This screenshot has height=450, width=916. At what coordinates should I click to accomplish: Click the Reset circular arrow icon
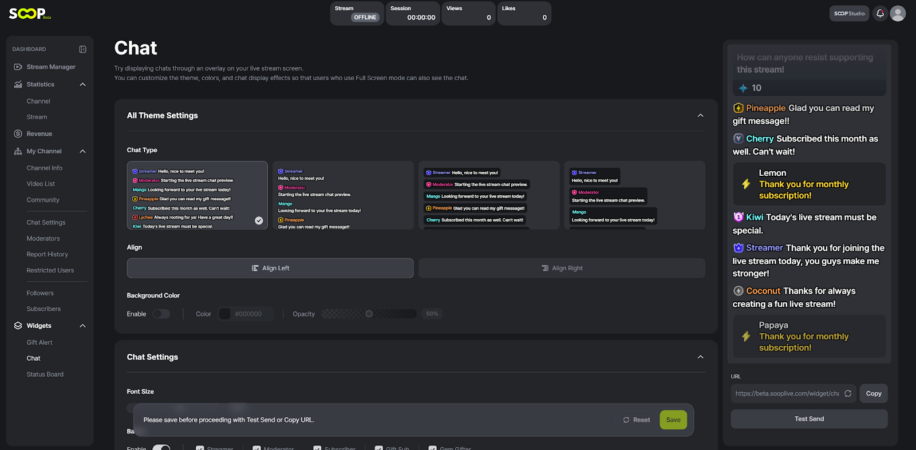pyautogui.click(x=626, y=420)
